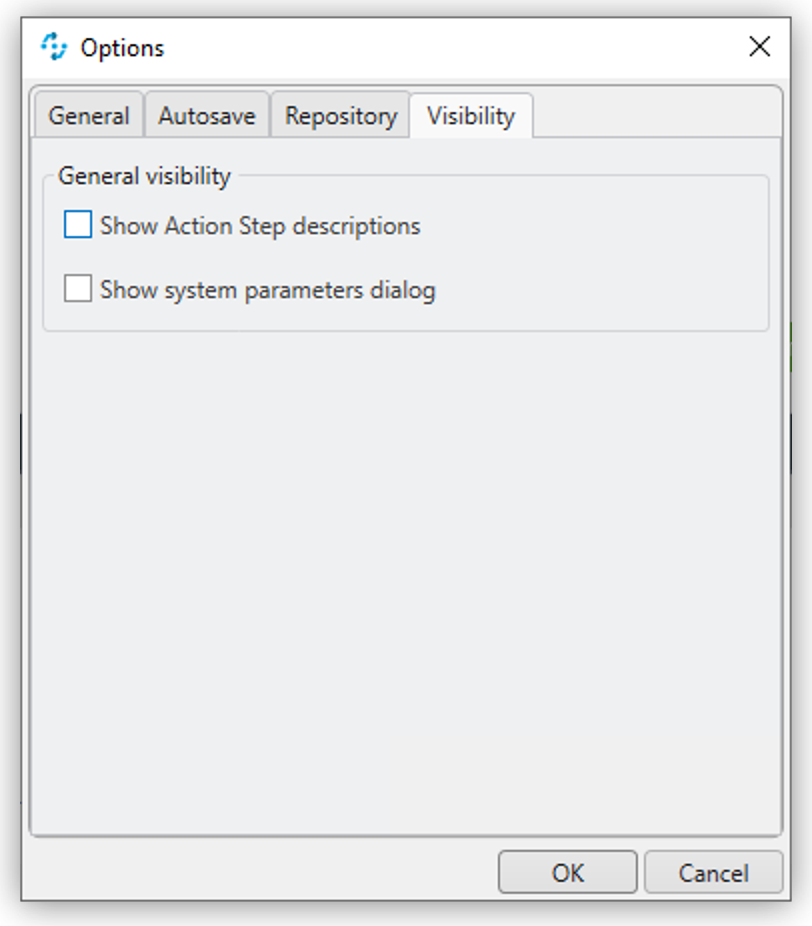Tick the checkbox next to Show Action Step descriptions
This screenshot has height=926, width=812.
79,225
